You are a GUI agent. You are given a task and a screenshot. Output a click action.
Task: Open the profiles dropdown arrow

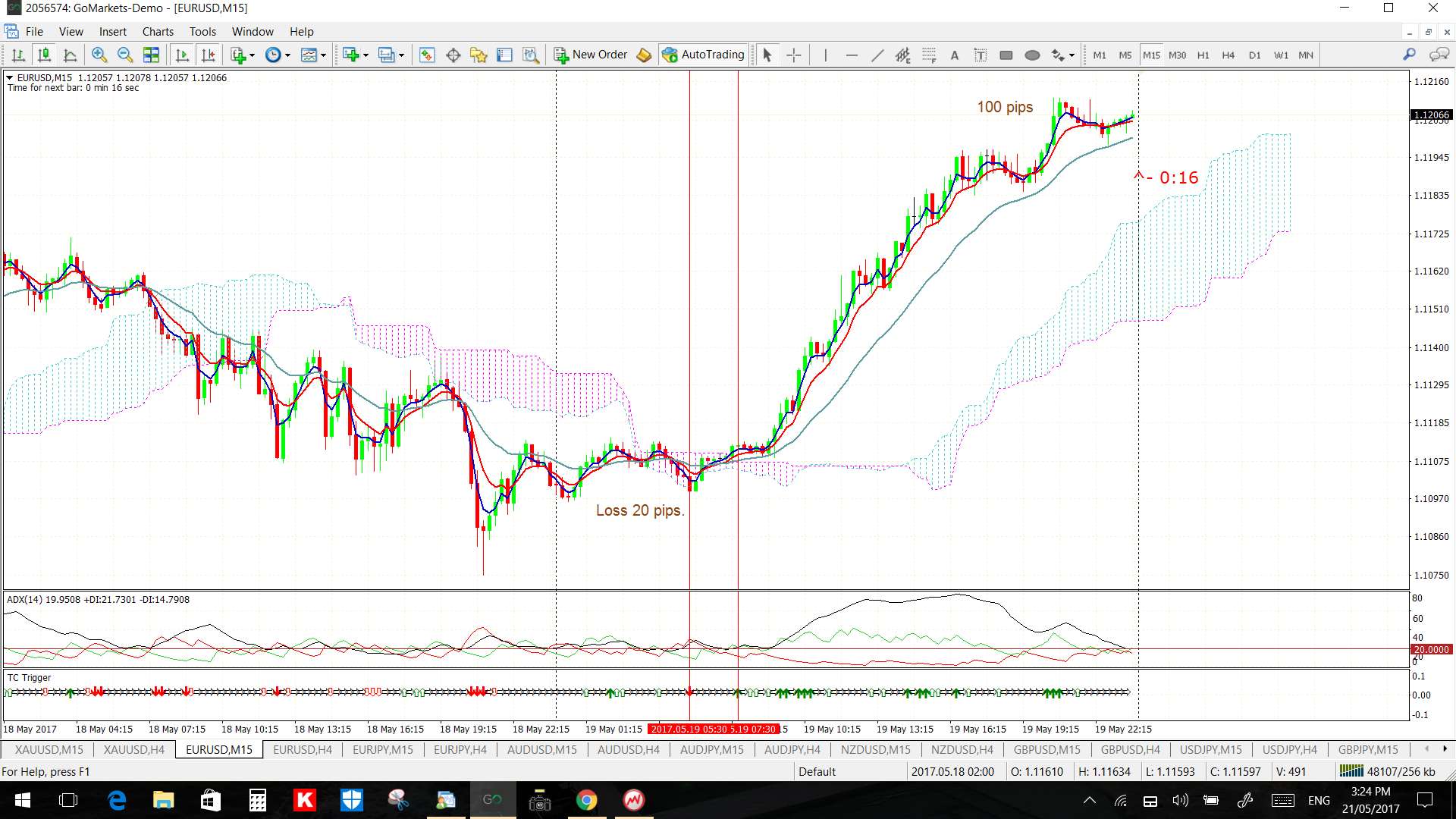click(401, 55)
